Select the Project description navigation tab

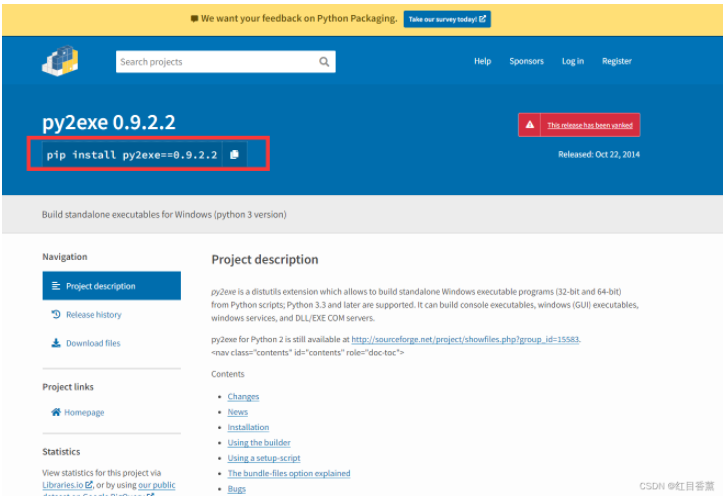111,286
